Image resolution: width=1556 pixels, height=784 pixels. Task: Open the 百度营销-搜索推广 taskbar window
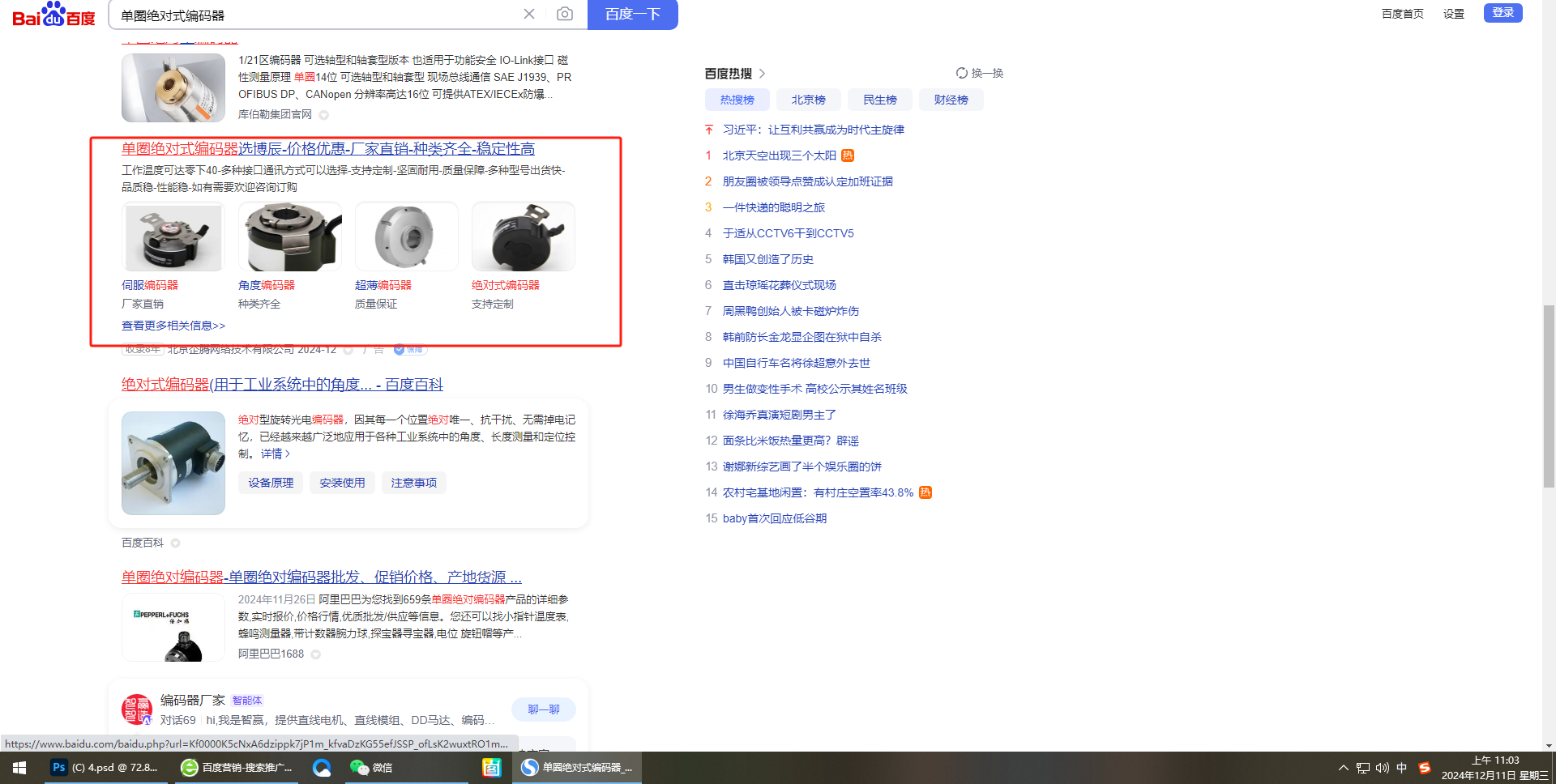237,768
